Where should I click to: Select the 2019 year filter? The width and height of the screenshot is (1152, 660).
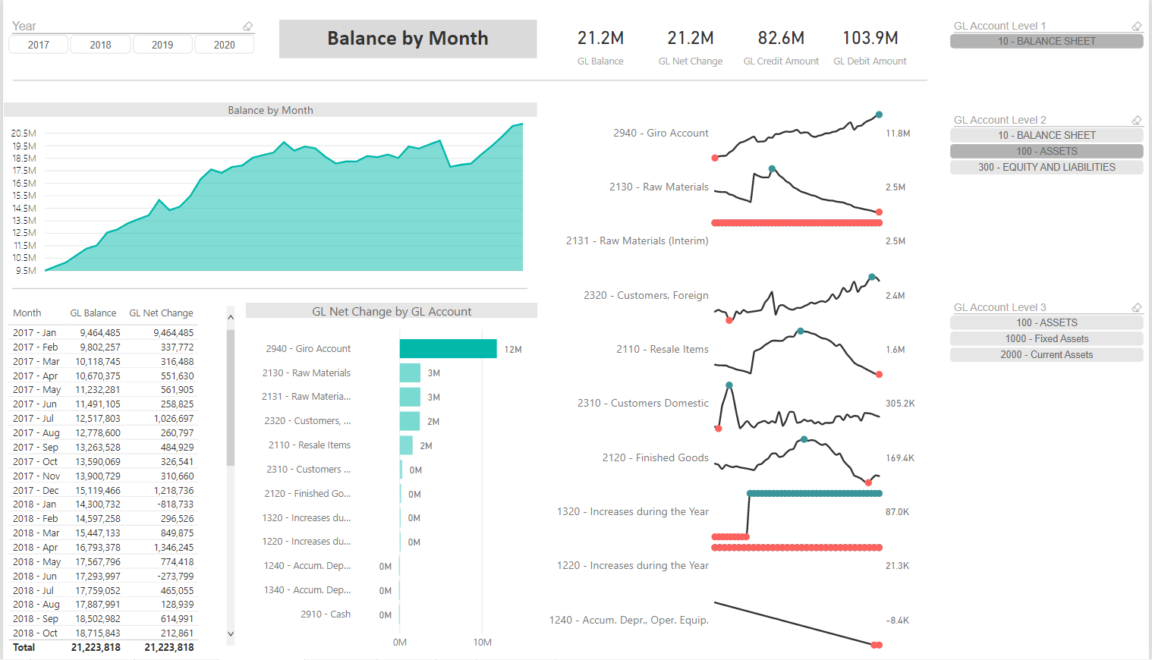click(x=162, y=44)
